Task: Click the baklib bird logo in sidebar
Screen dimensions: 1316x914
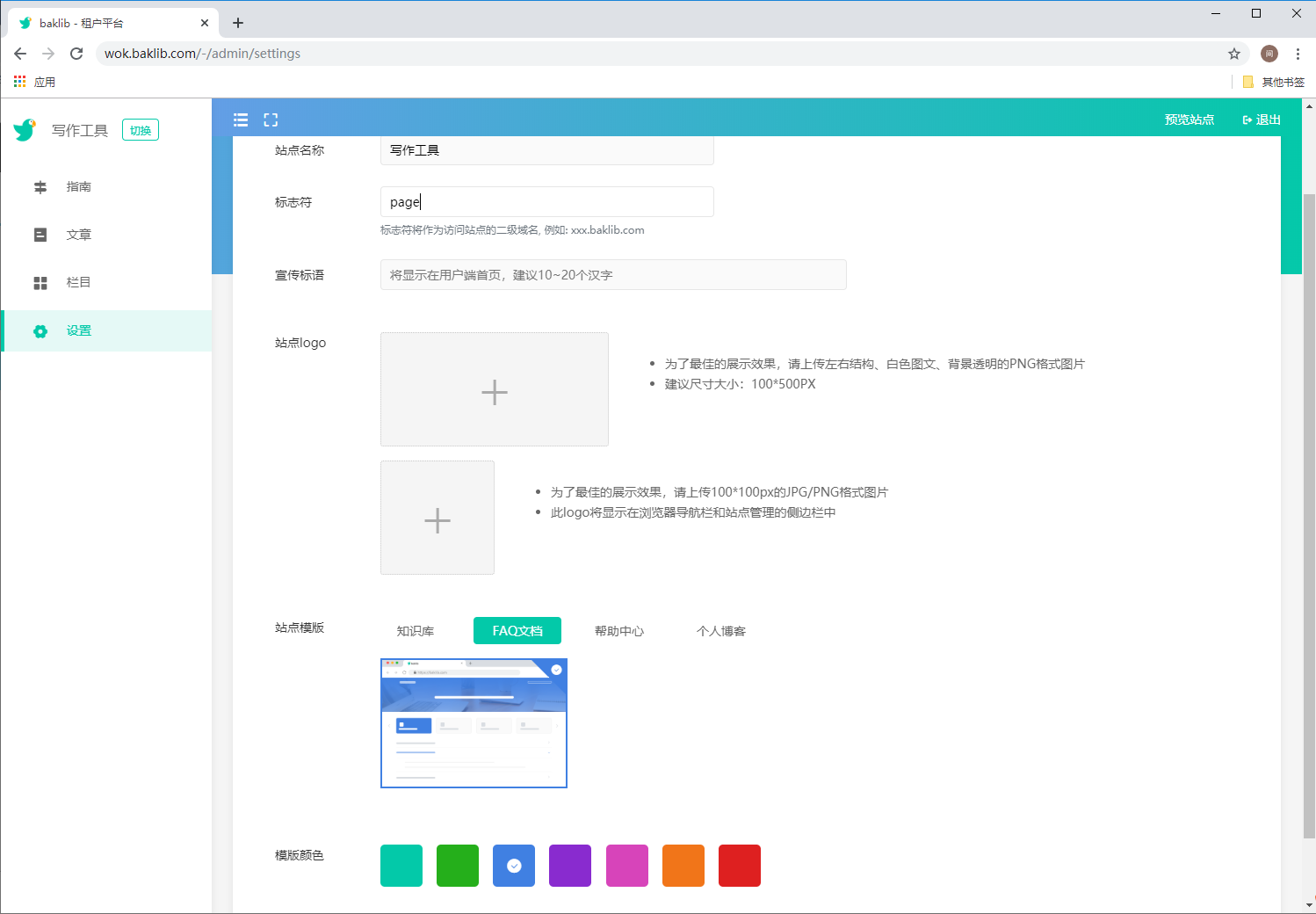Action: pyautogui.click(x=25, y=130)
